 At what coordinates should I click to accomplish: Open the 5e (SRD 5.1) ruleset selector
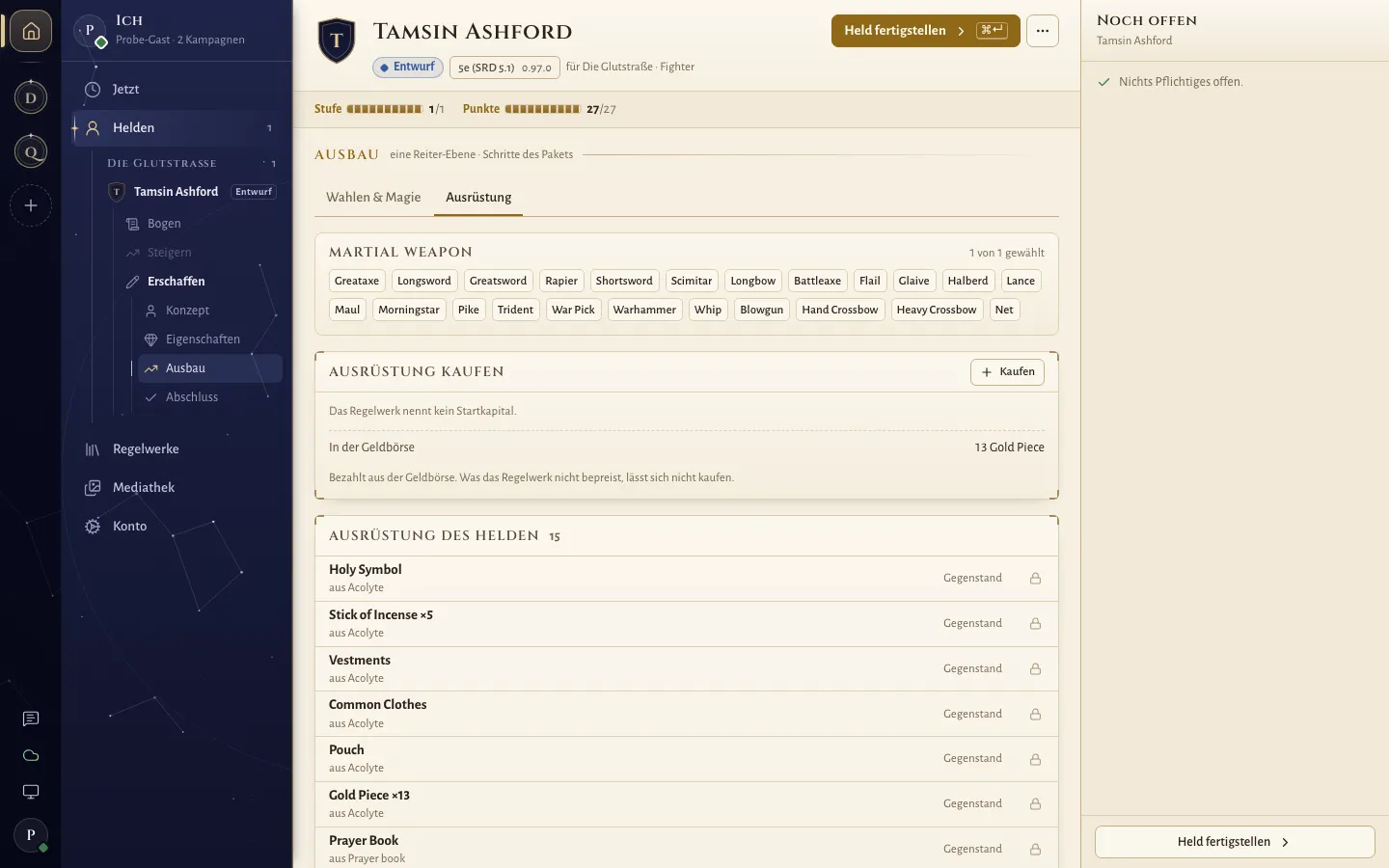[504, 68]
